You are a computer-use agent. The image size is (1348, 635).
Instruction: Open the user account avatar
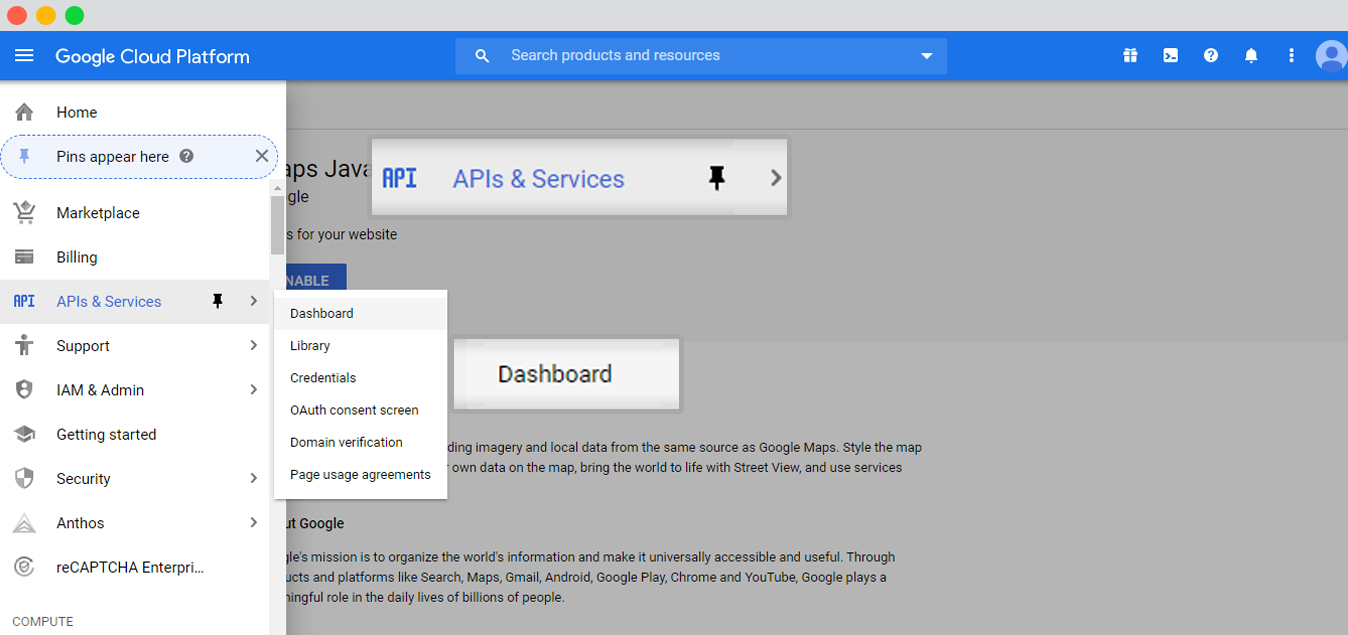pyautogui.click(x=1331, y=56)
